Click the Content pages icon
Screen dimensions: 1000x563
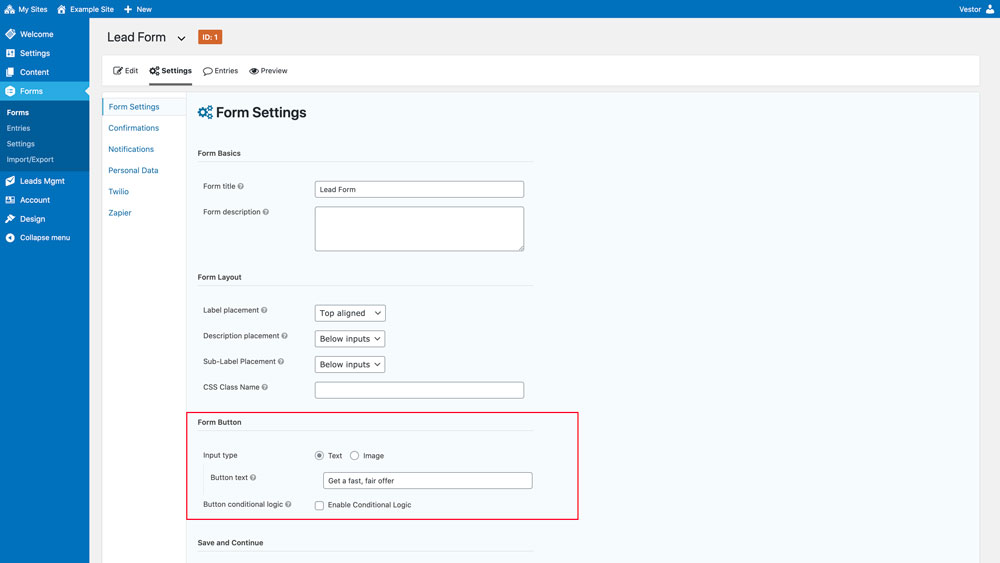[10, 72]
